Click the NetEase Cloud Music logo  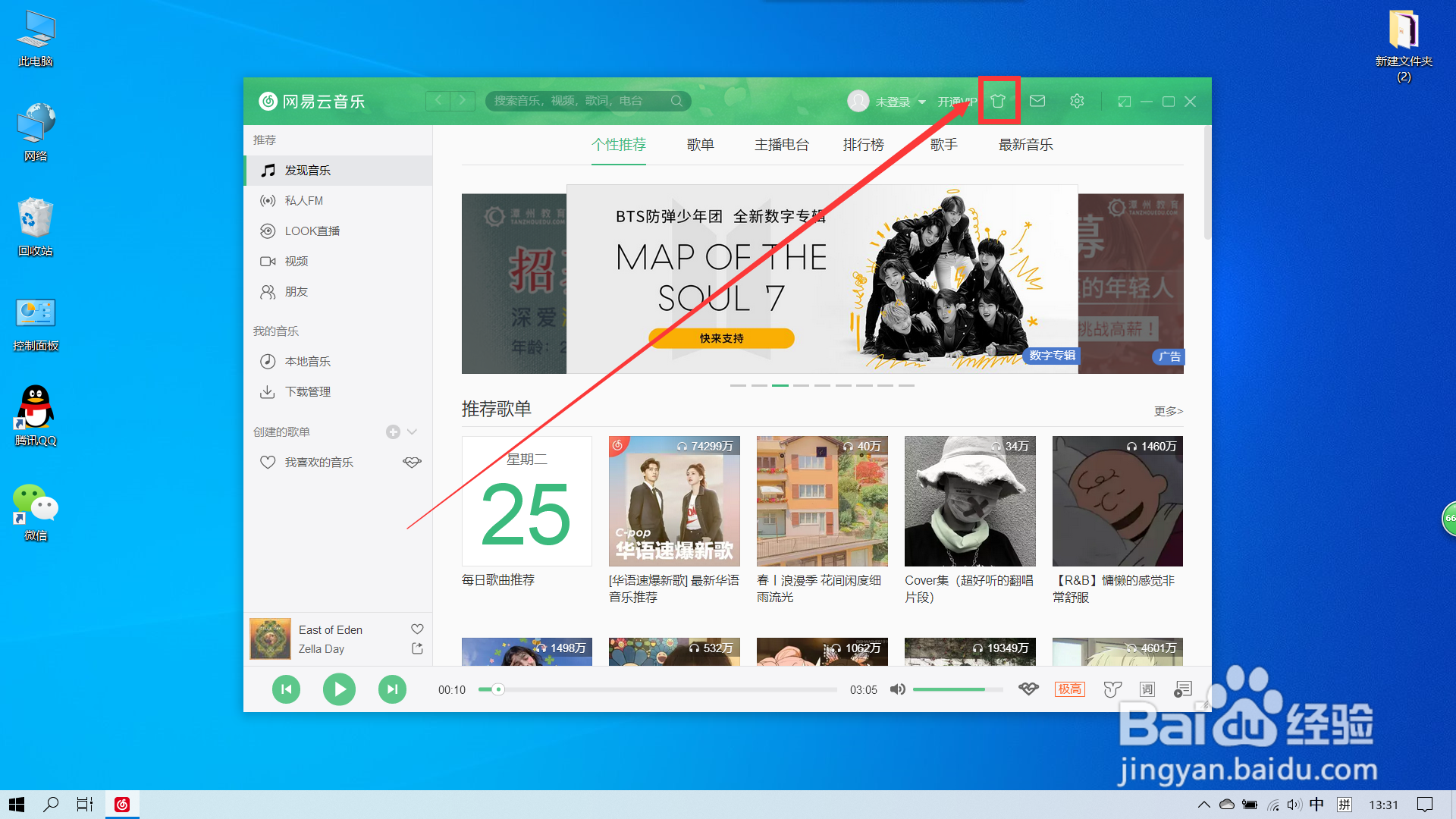(312, 101)
